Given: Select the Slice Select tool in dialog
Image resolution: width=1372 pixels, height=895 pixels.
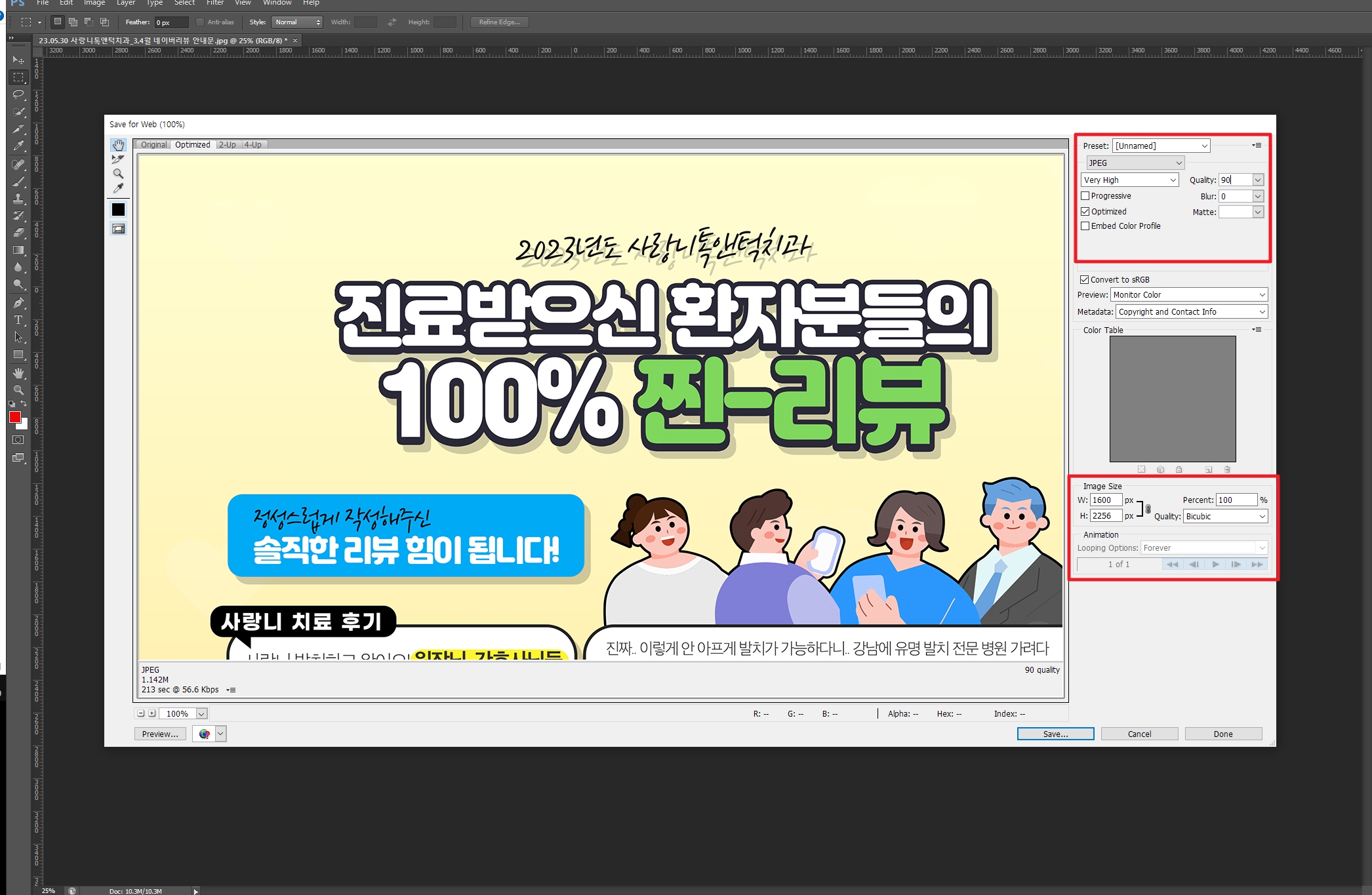Looking at the screenshot, I should tap(118, 159).
